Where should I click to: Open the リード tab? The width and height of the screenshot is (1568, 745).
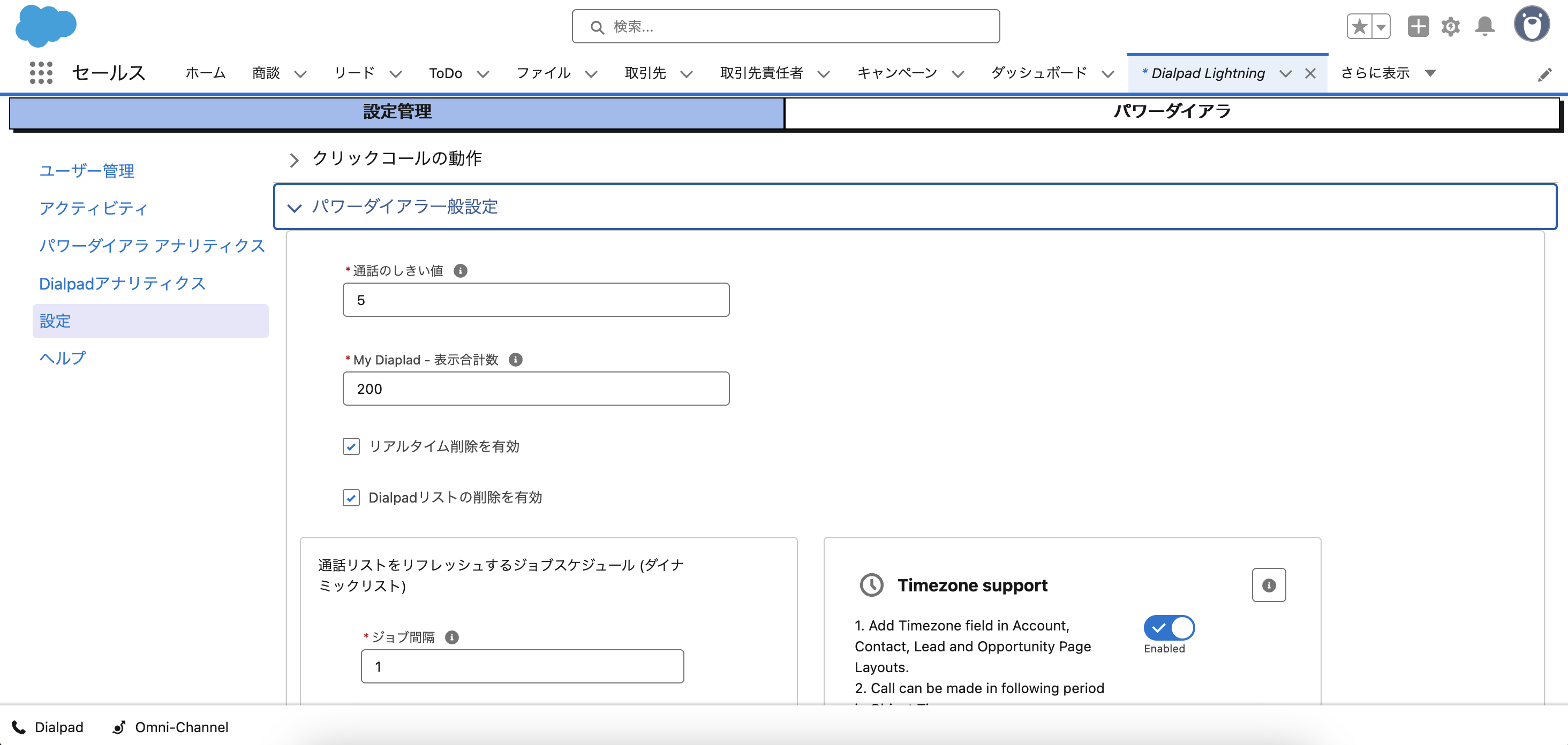[x=355, y=73]
